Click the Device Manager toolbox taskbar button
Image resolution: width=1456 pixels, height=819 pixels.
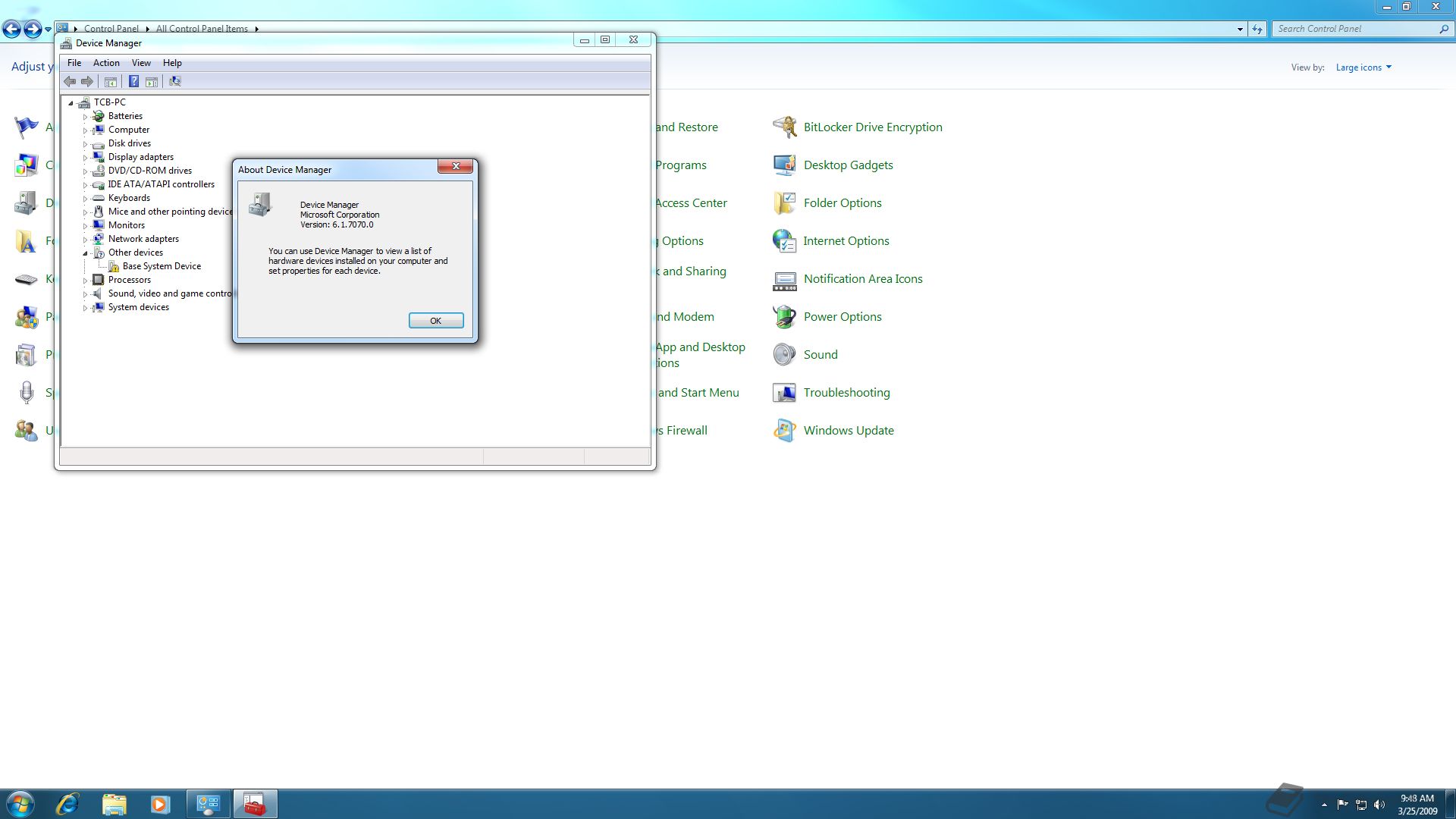point(255,804)
